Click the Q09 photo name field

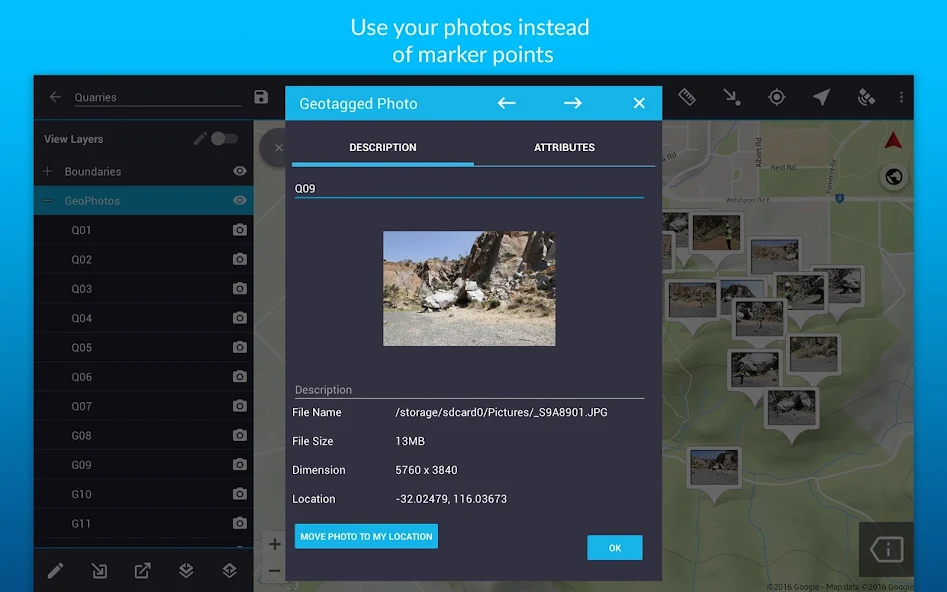pos(468,188)
